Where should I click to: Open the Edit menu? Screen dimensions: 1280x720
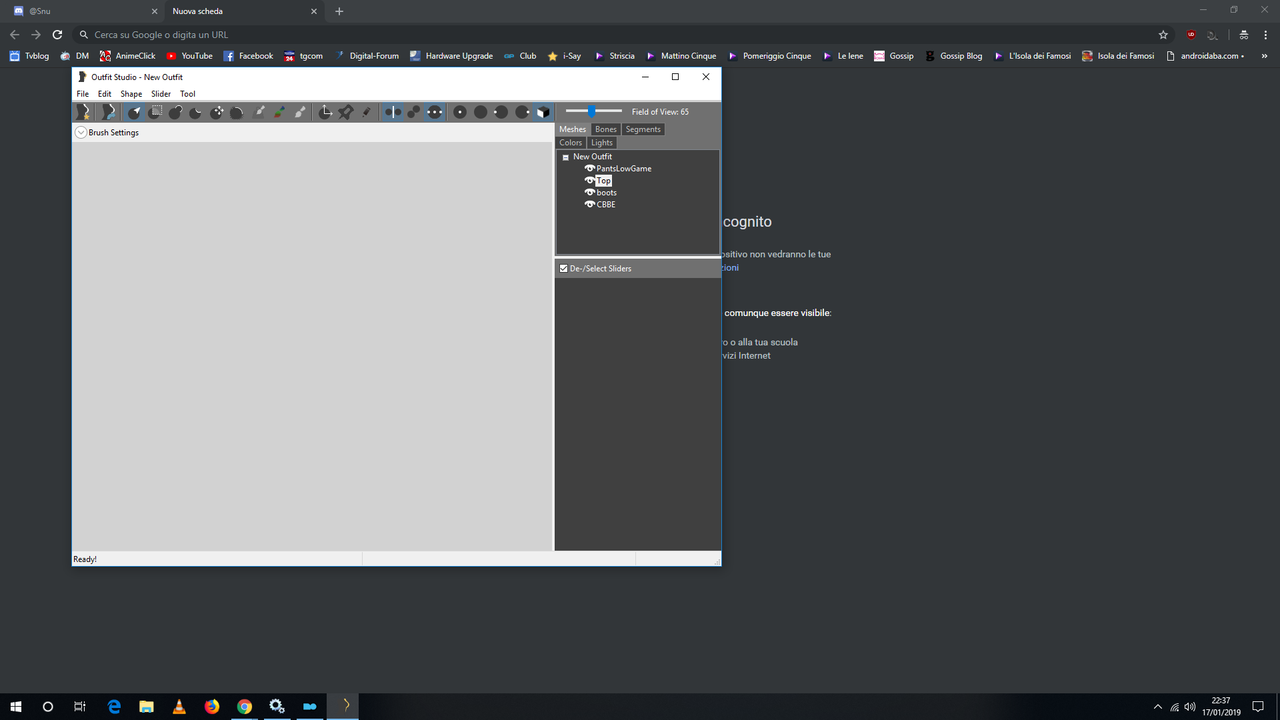(104, 94)
